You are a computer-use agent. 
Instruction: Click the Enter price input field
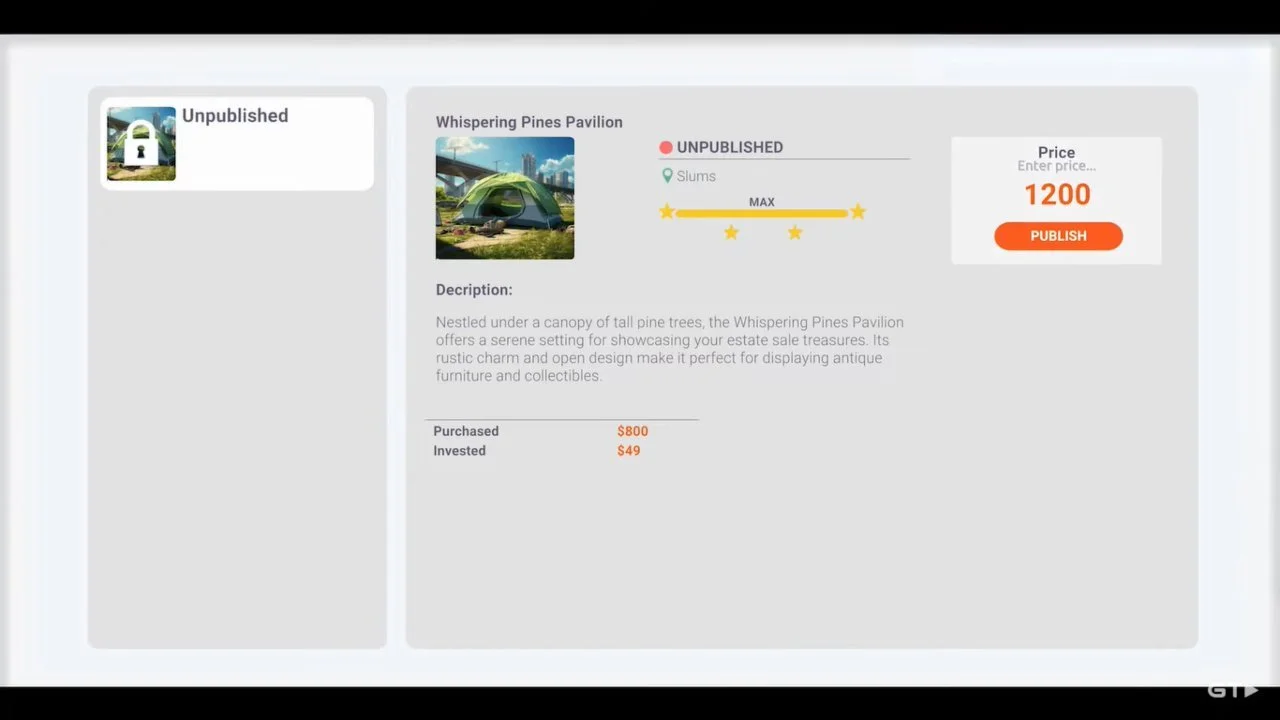1056,166
